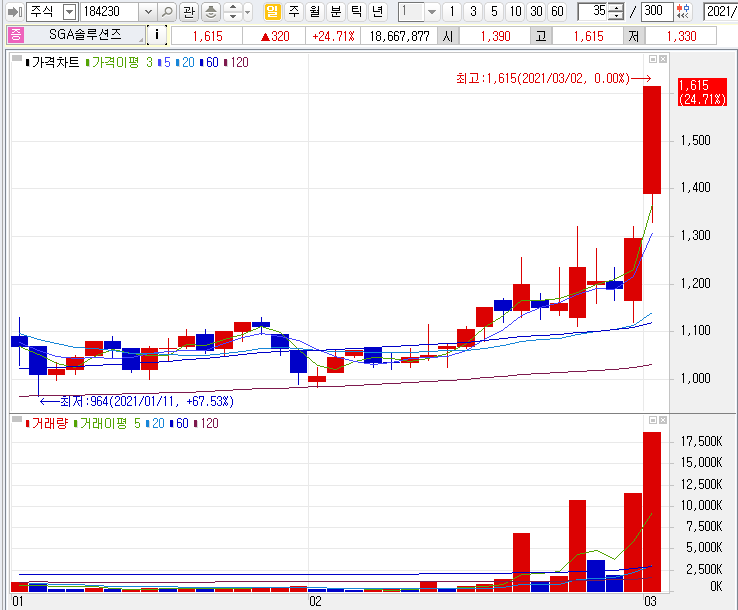
Task: Click the interval preset button 3
Action: [x=473, y=11]
